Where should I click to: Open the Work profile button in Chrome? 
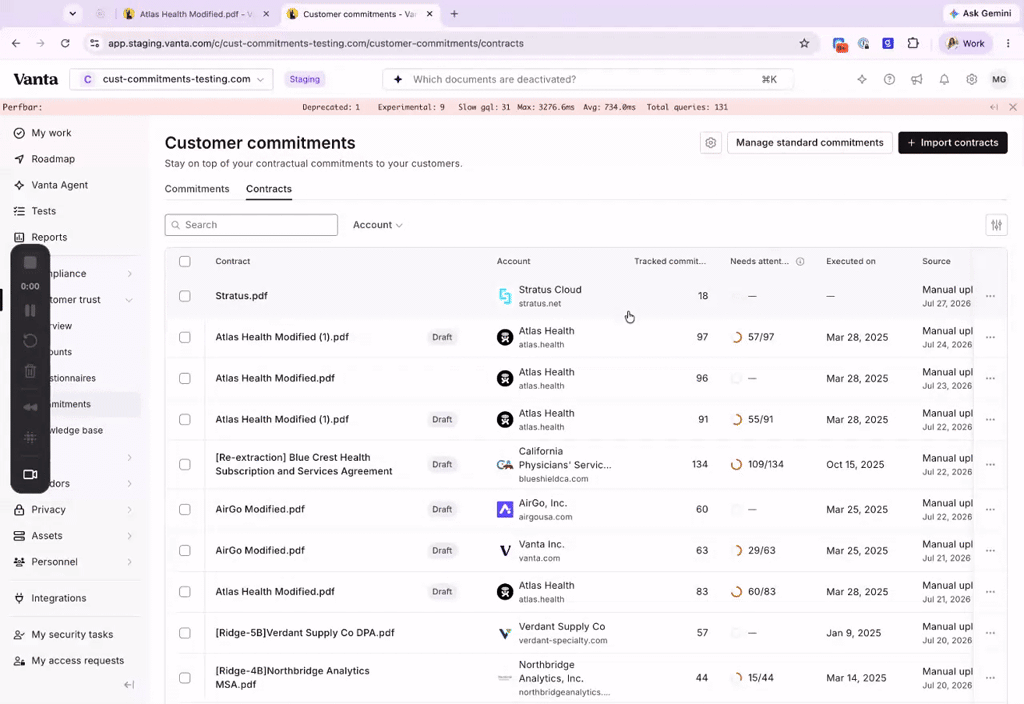(965, 43)
